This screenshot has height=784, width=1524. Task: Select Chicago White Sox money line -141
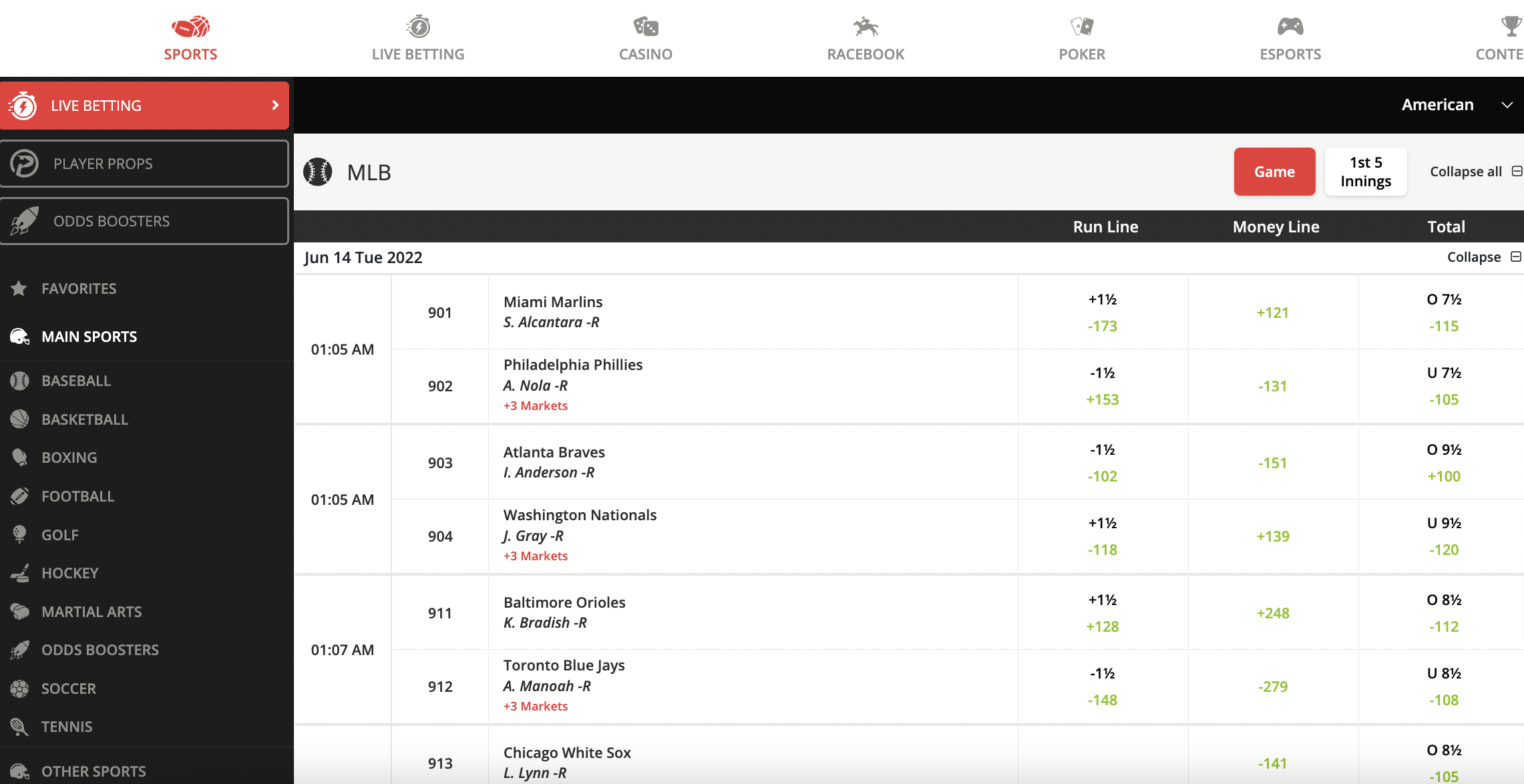1273,763
